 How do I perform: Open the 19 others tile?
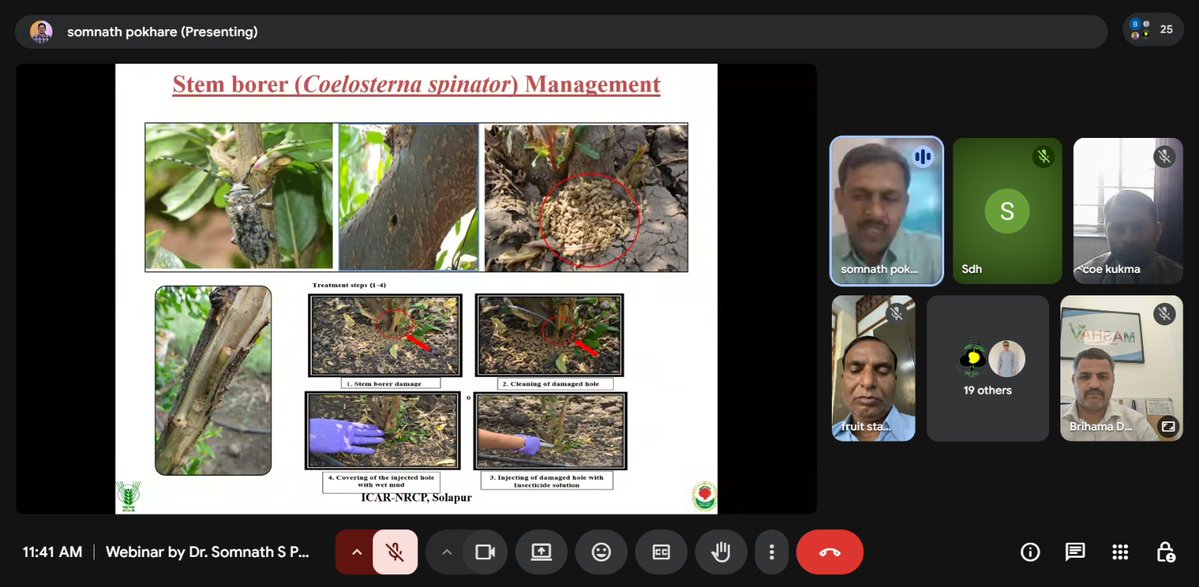987,368
